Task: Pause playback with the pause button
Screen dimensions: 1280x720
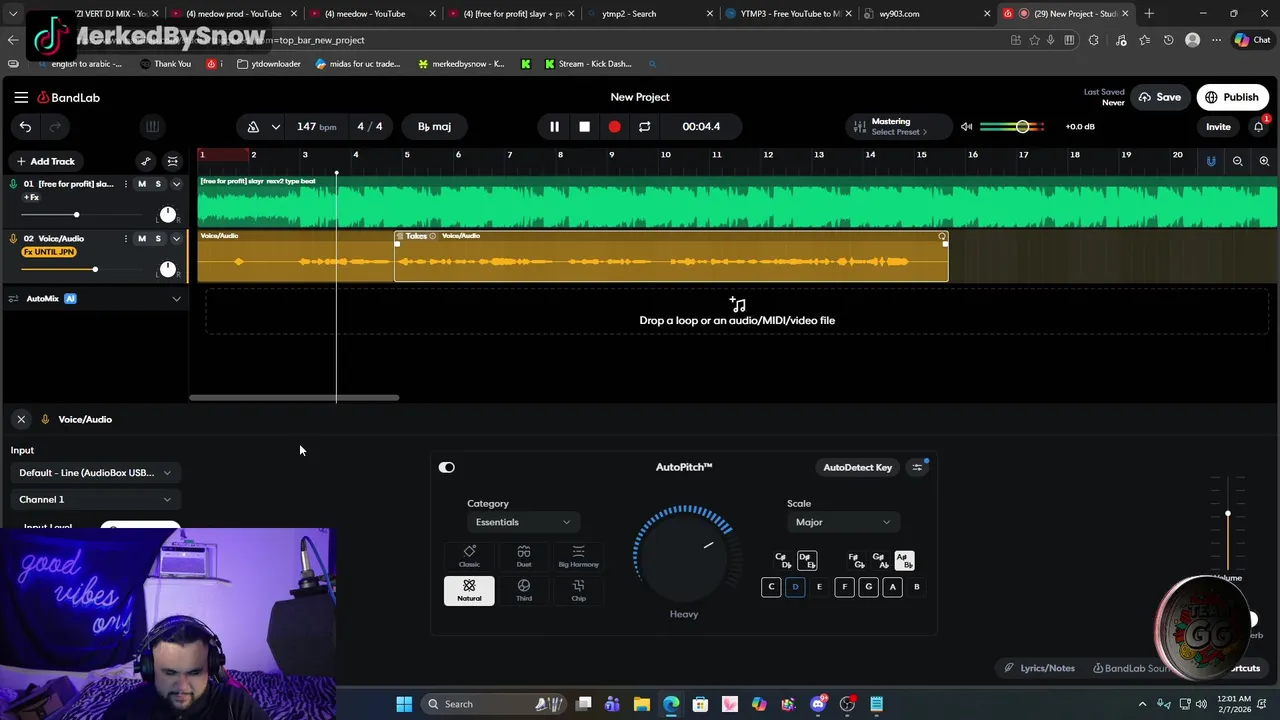Action: pyautogui.click(x=554, y=127)
